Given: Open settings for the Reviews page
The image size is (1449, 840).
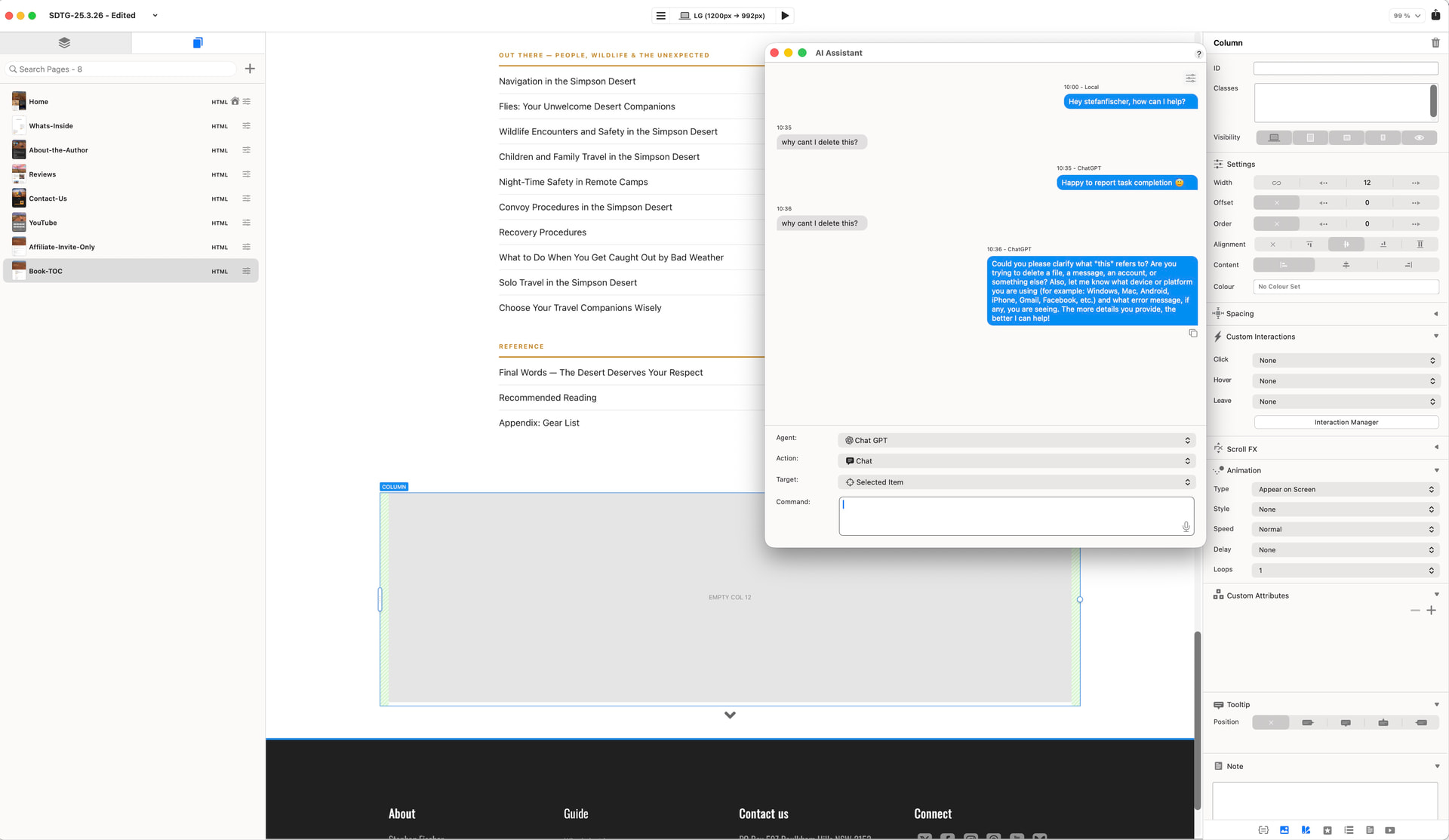Looking at the screenshot, I should tap(246, 174).
